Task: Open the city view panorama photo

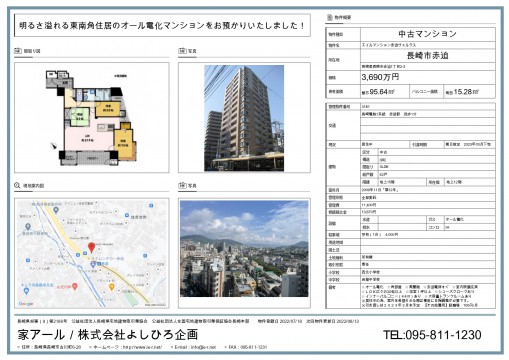Action: pos(244,248)
